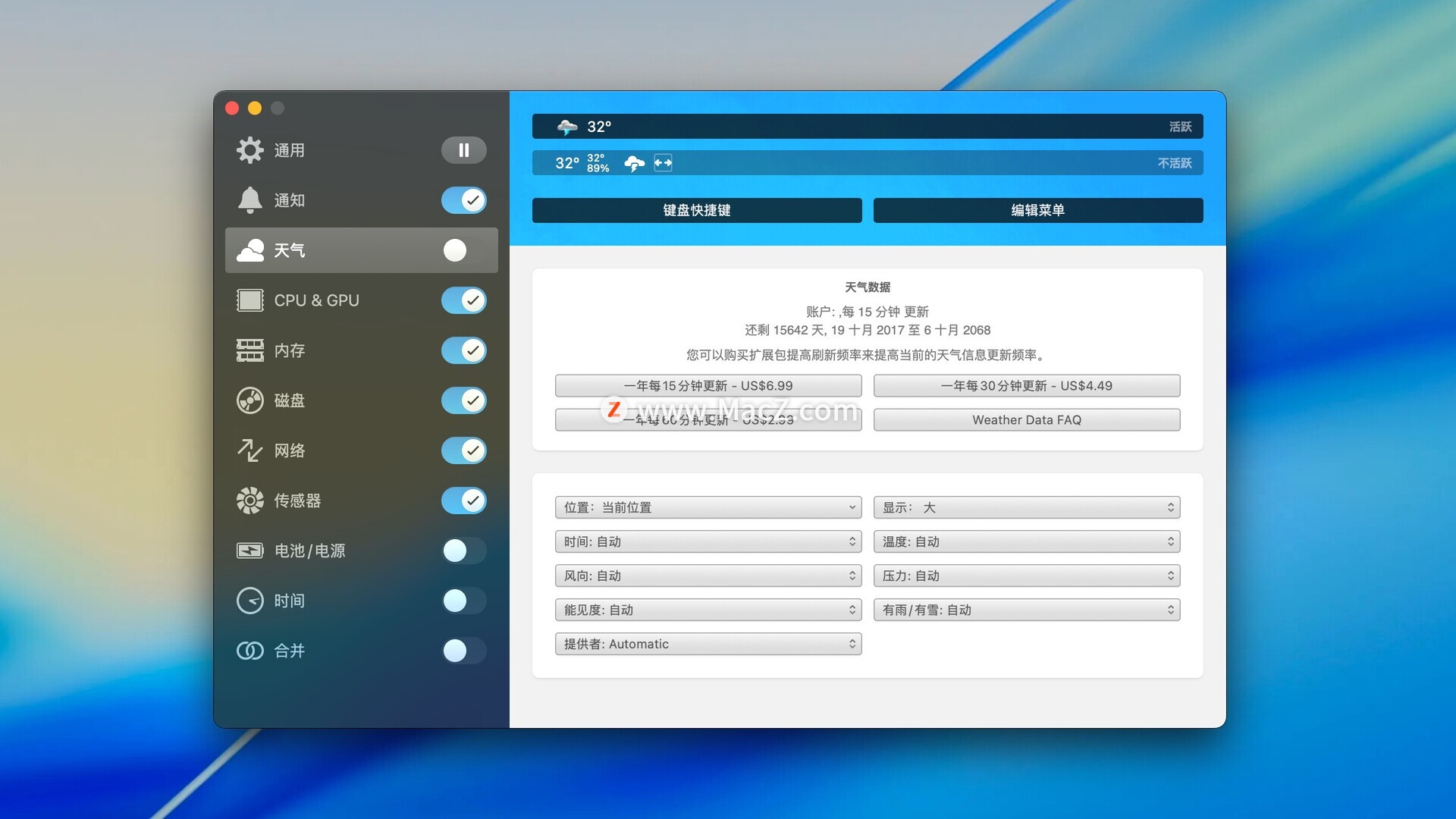This screenshot has width=1456, height=819.
Task: Click the sensors fan icon
Action: (249, 500)
